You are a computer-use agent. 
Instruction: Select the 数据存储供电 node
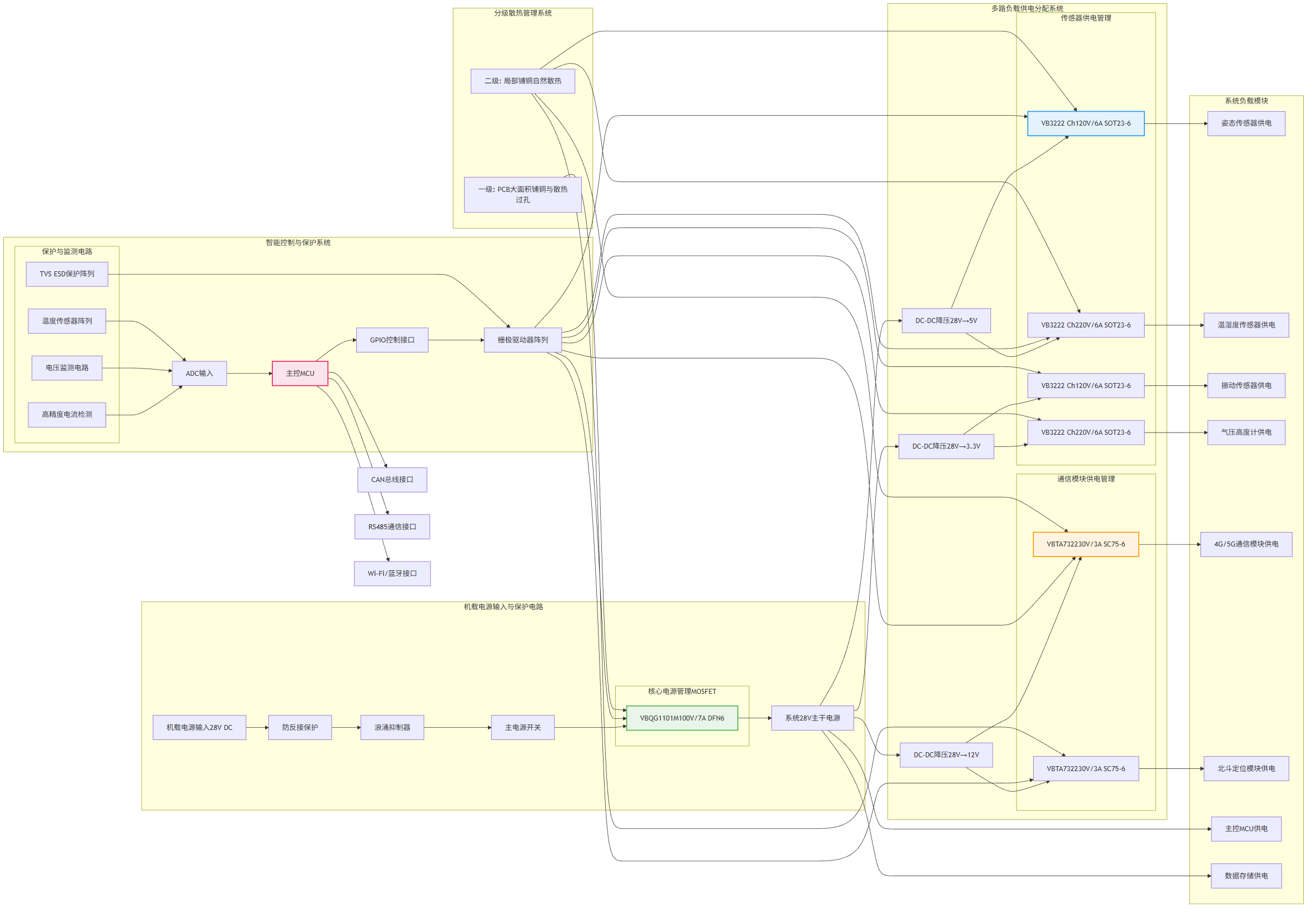pos(1245,876)
